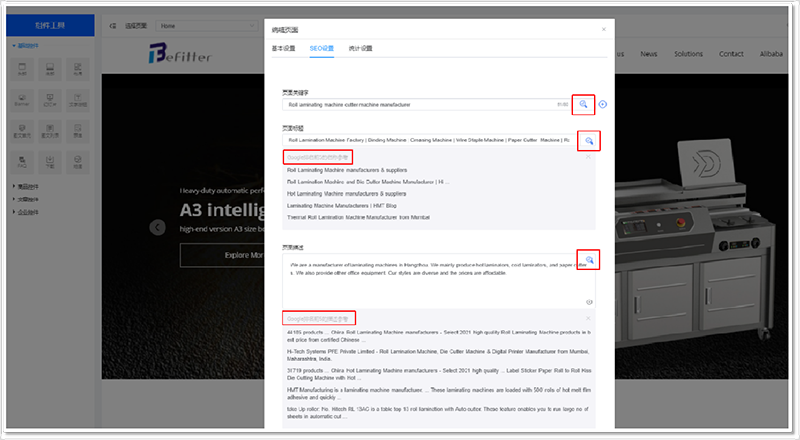
Task: Pick description starting 'H-Tech Systems PFE Private Limited'
Action: pyautogui.click(x=438, y=355)
